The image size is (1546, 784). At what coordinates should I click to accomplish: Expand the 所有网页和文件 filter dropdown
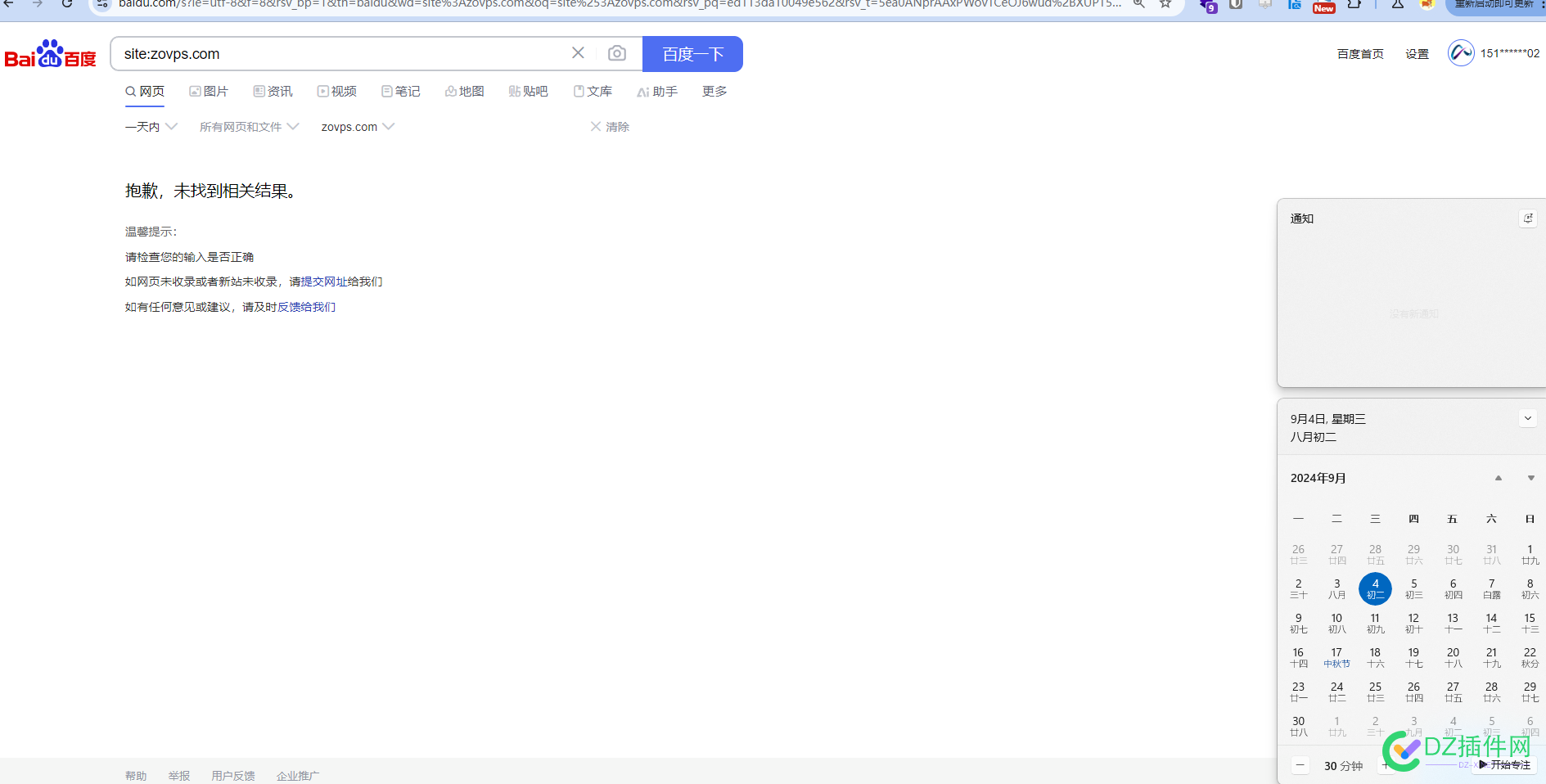250,127
